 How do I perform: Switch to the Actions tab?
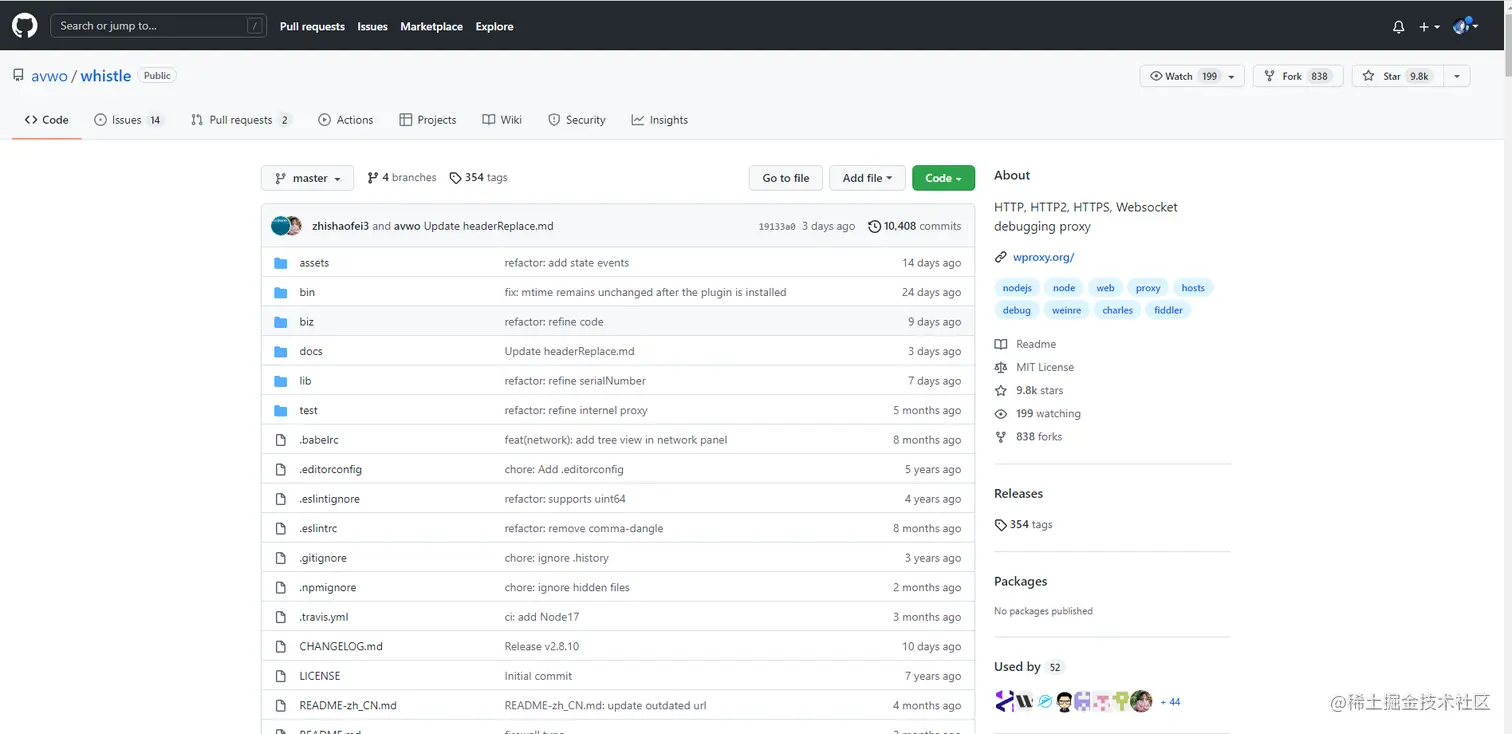point(346,120)
